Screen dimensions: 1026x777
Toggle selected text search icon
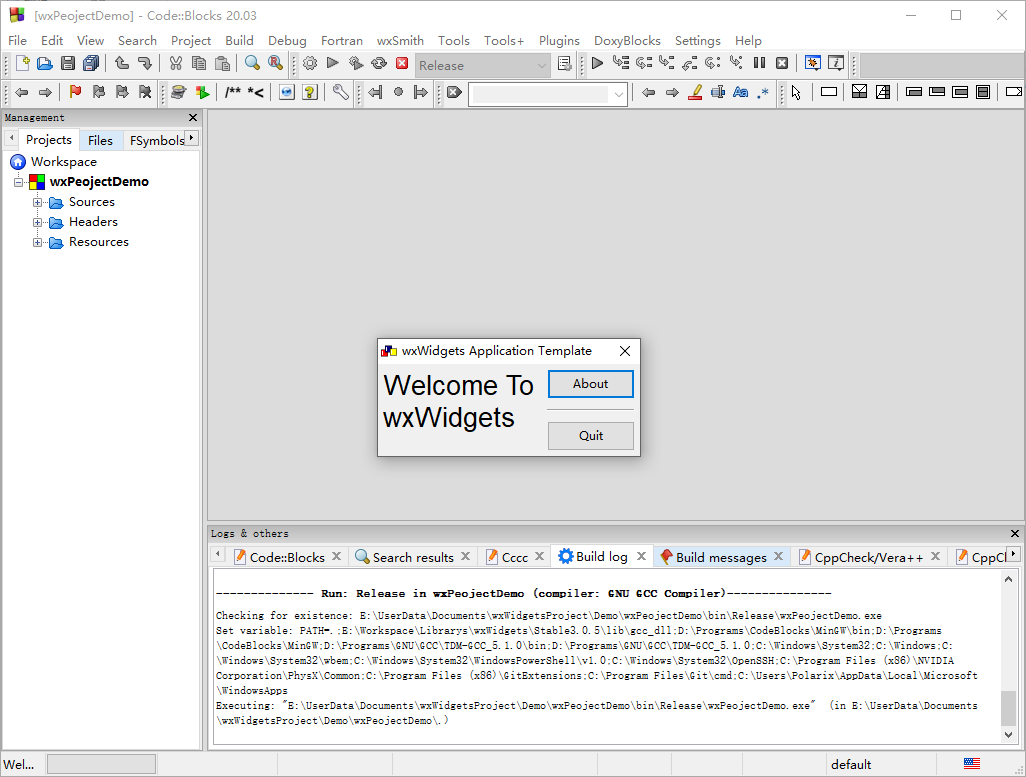718,92
